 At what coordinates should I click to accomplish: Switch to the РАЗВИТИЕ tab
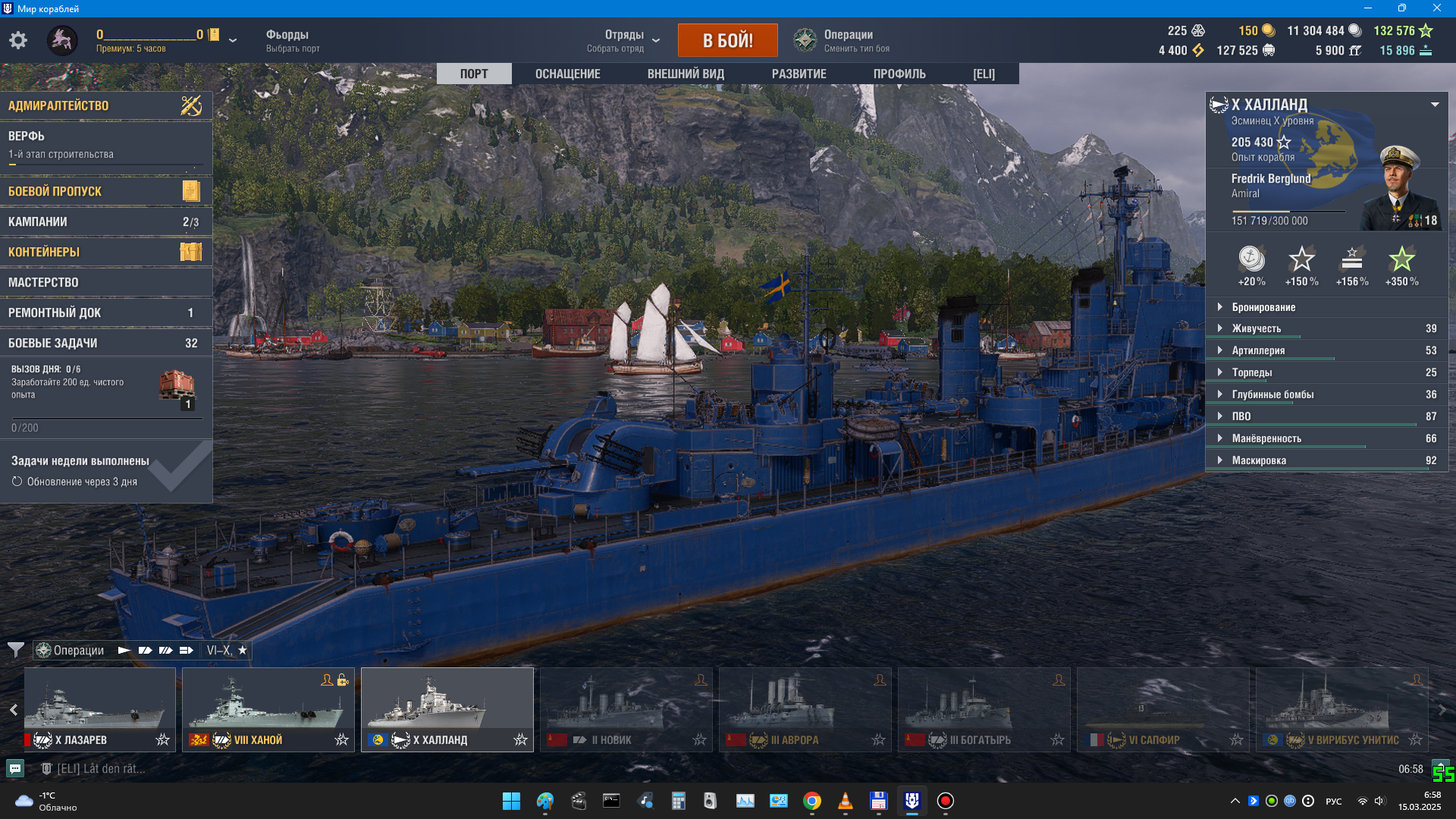(x=799, y=74)
